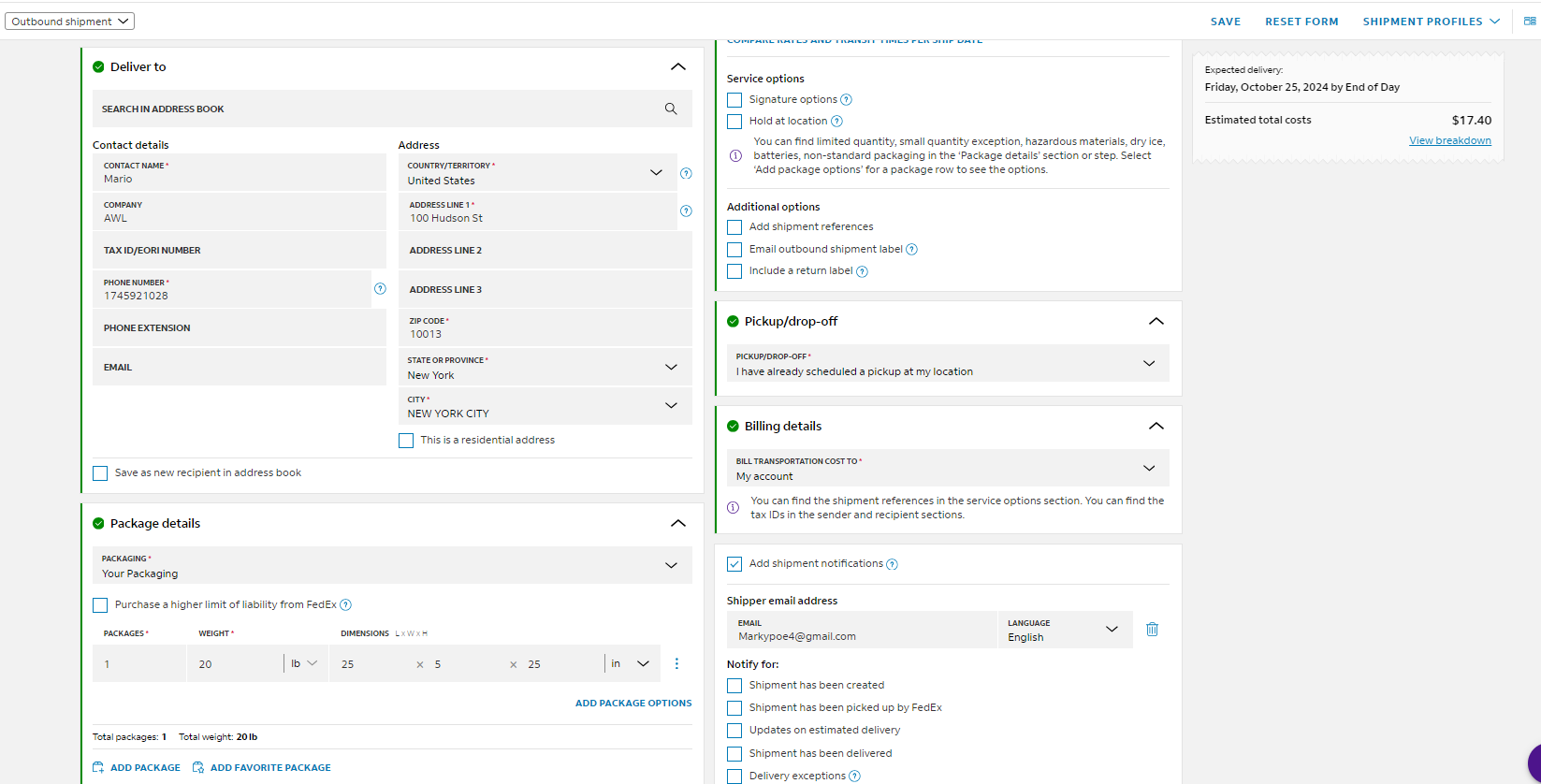This screenshot has height=784, width=1541.
Task: Open the Shipment Profiles menu
Action: 1432,22
